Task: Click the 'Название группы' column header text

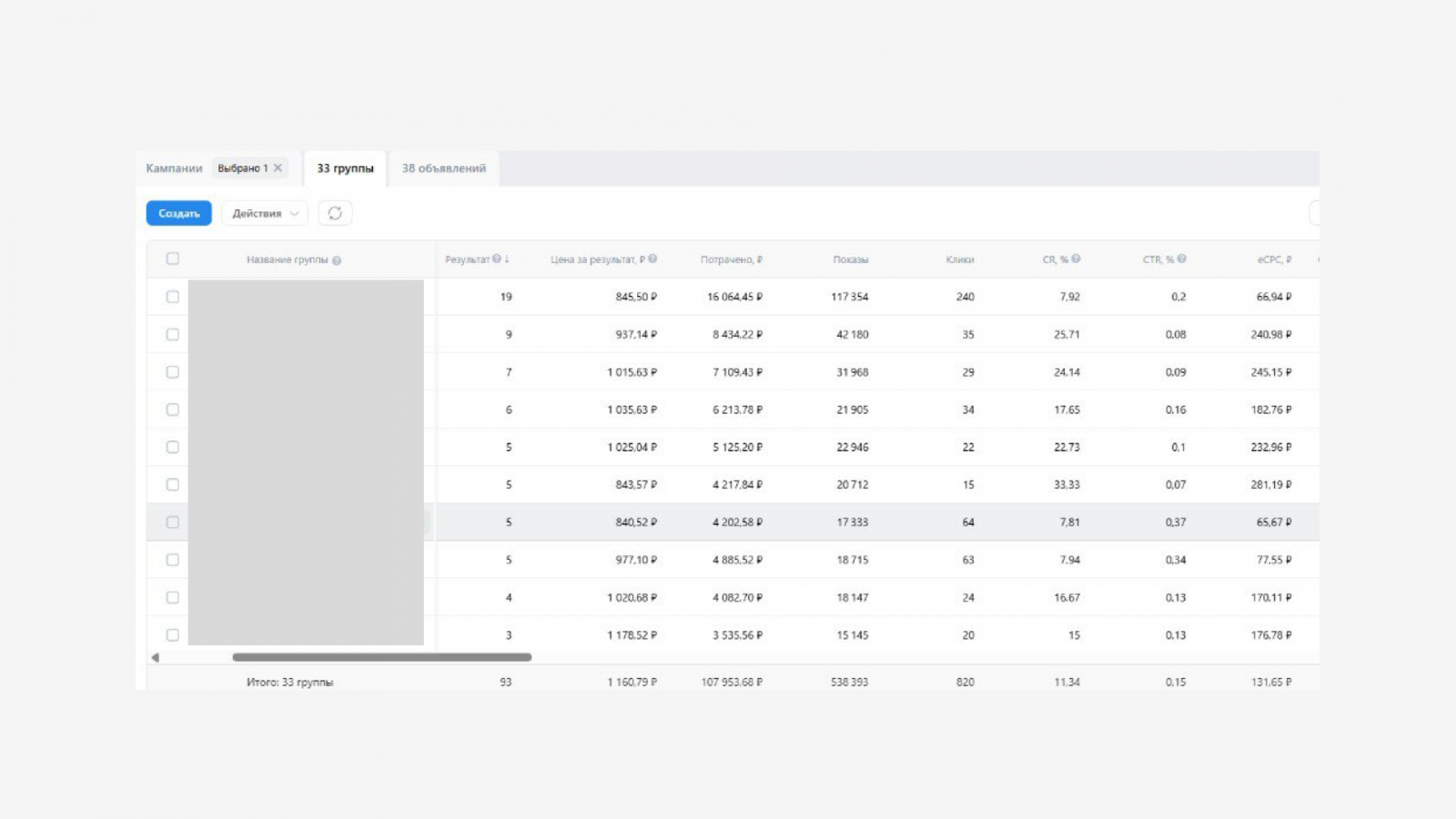Action: click(x=287, y=260)
